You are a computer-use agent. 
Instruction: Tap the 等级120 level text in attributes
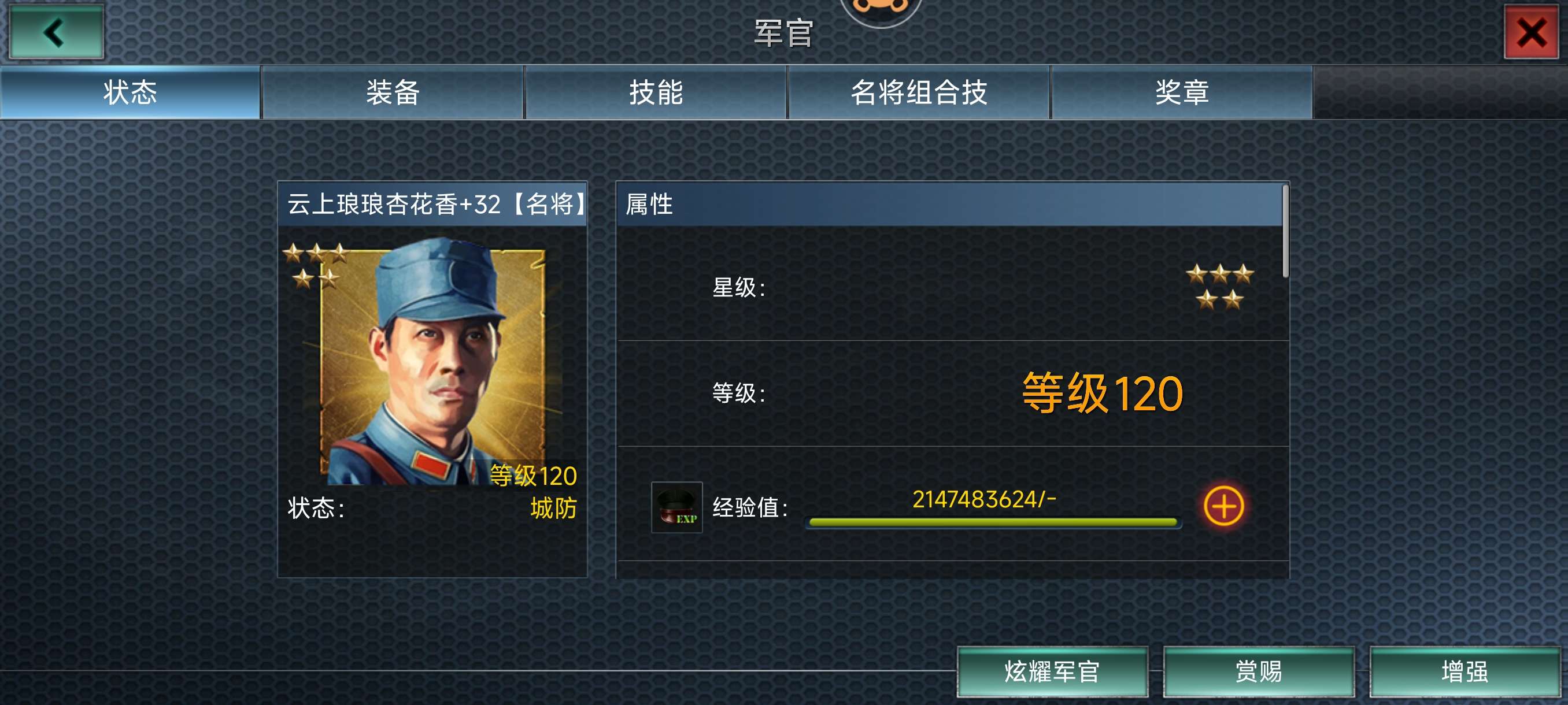pyautogui.click(x=1103, y=394)
